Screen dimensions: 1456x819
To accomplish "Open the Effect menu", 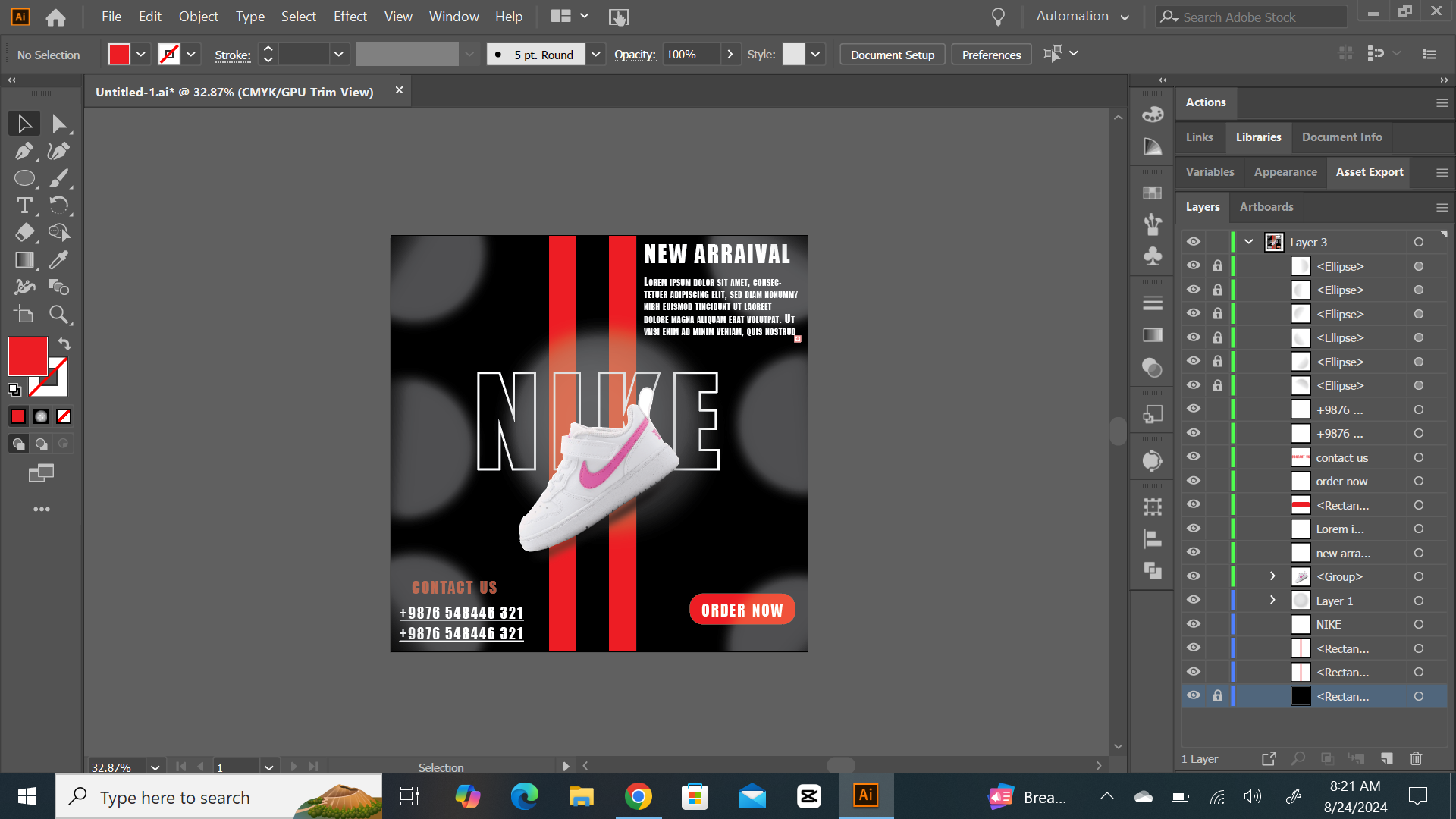I will click(350, 17).
